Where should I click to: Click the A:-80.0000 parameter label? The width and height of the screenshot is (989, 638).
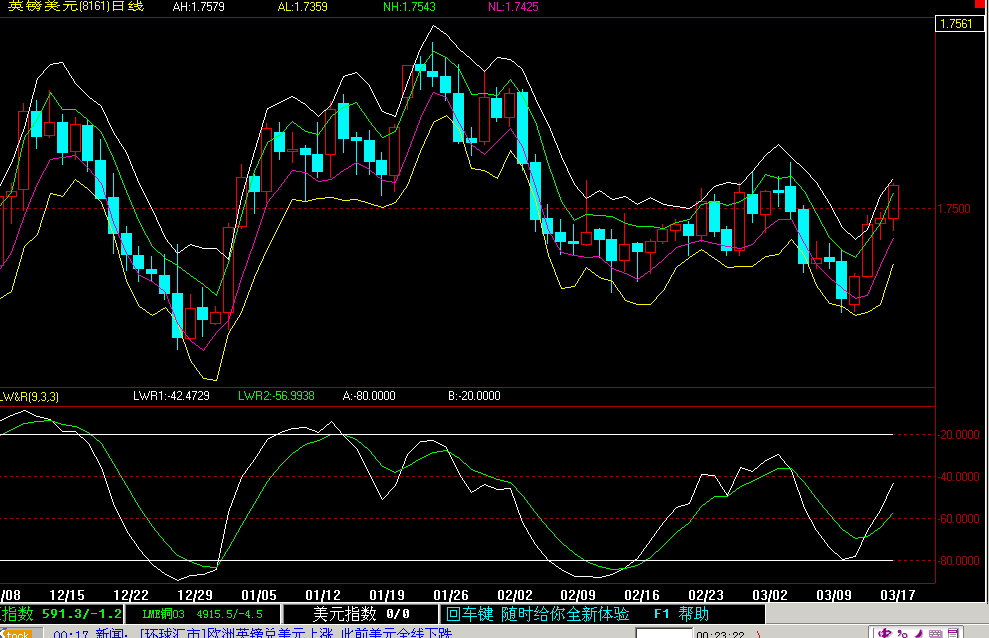pos(369,396)
